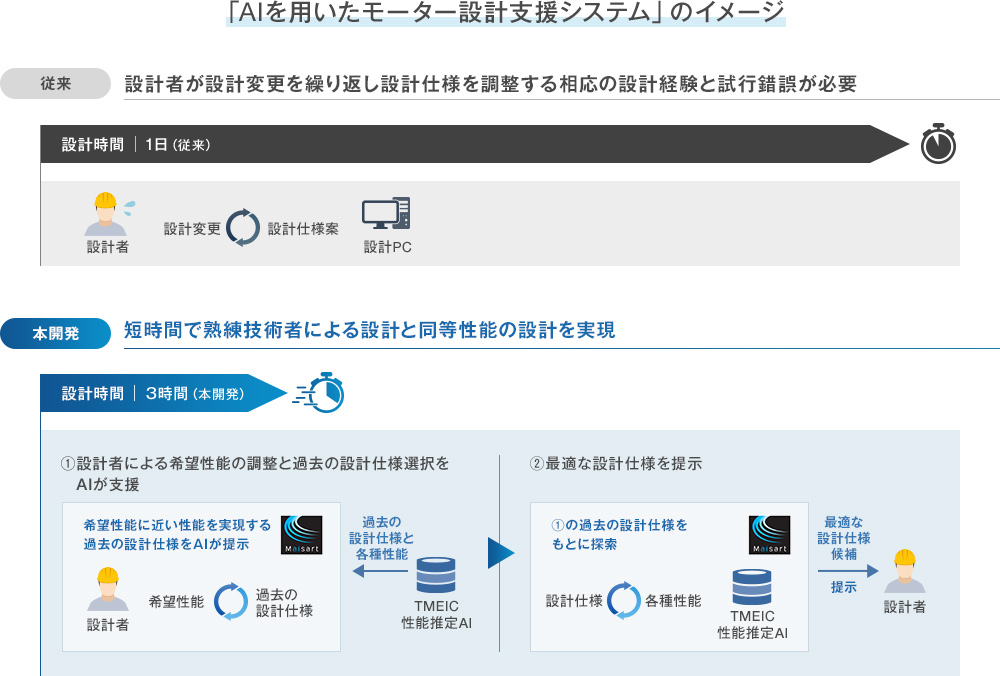Click the database icon inside the step ② box
Screen dimensions: 1000x676
[751, 587]
